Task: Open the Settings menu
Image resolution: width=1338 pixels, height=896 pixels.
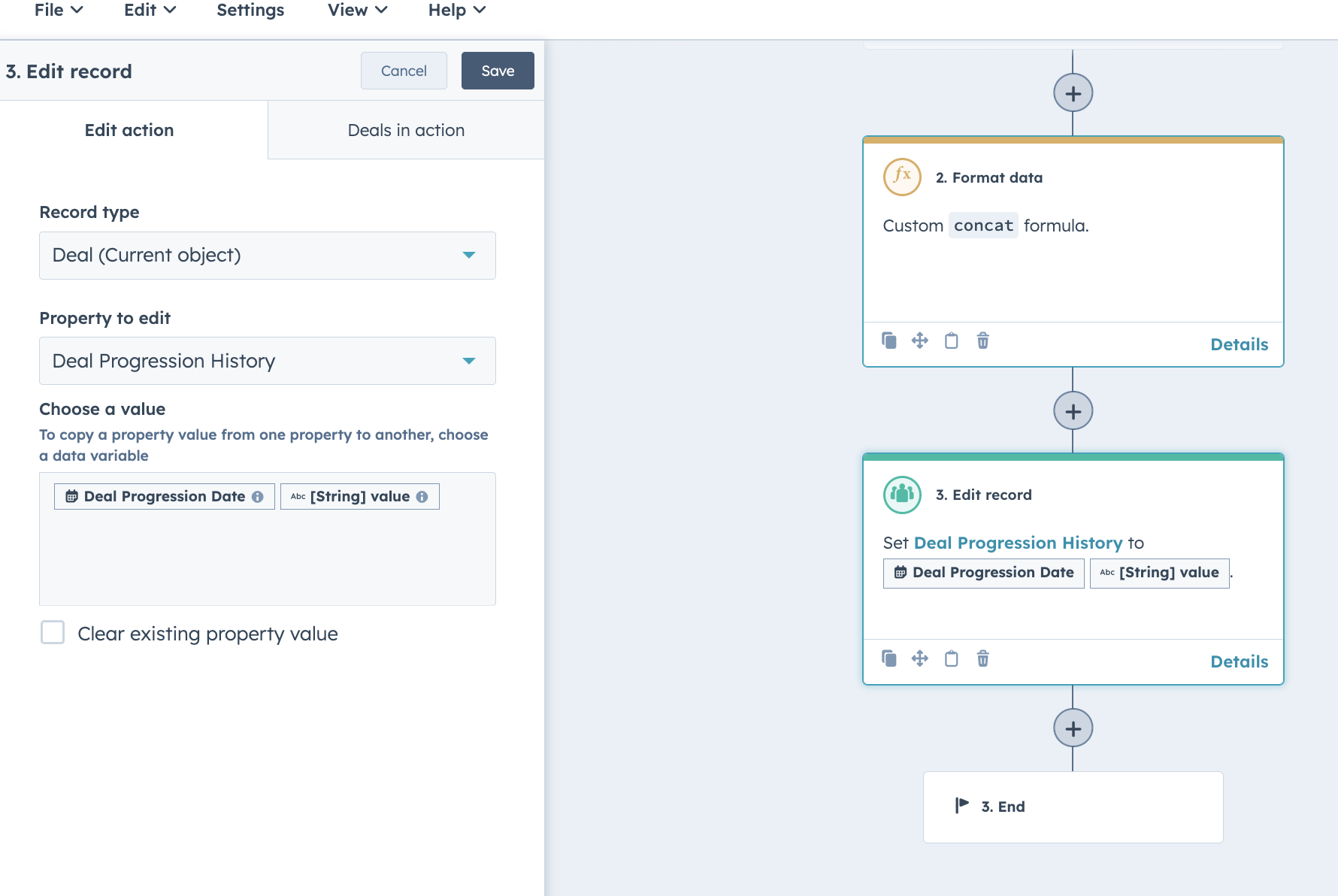Action: point(250,11)
